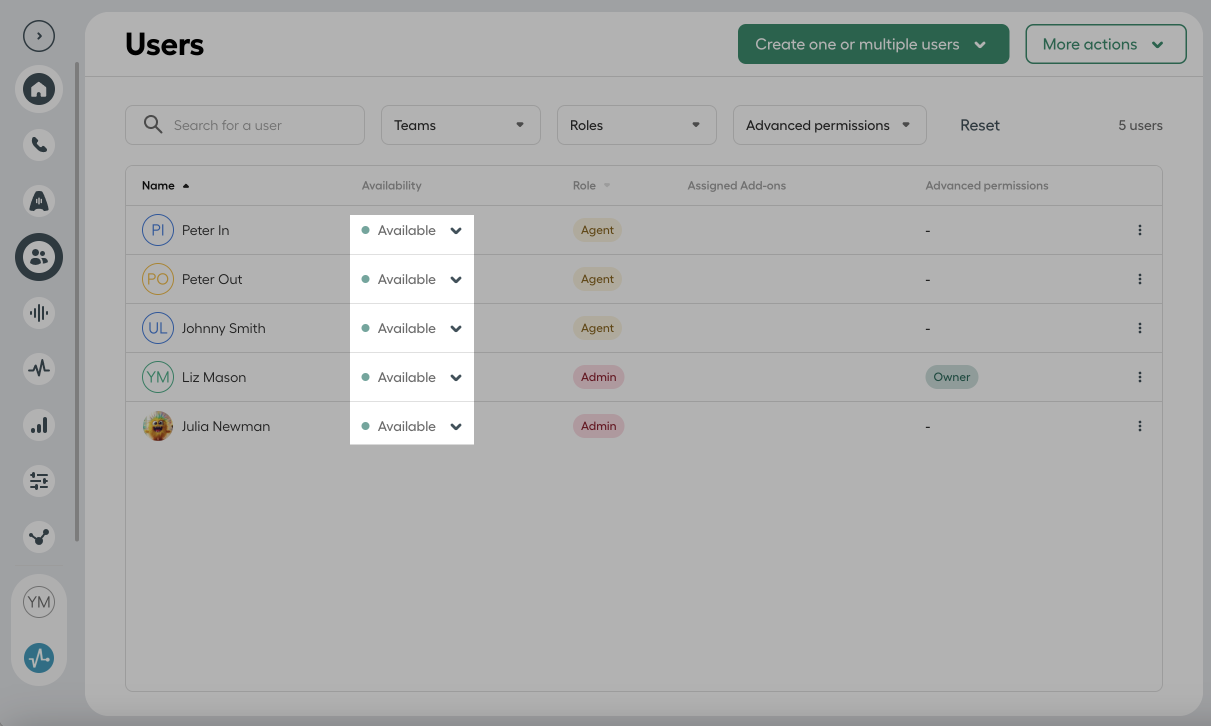Screen dimensions: 1211x726
Task: Open the audio waveform sidebar icon
Action: tap(39, 313)
